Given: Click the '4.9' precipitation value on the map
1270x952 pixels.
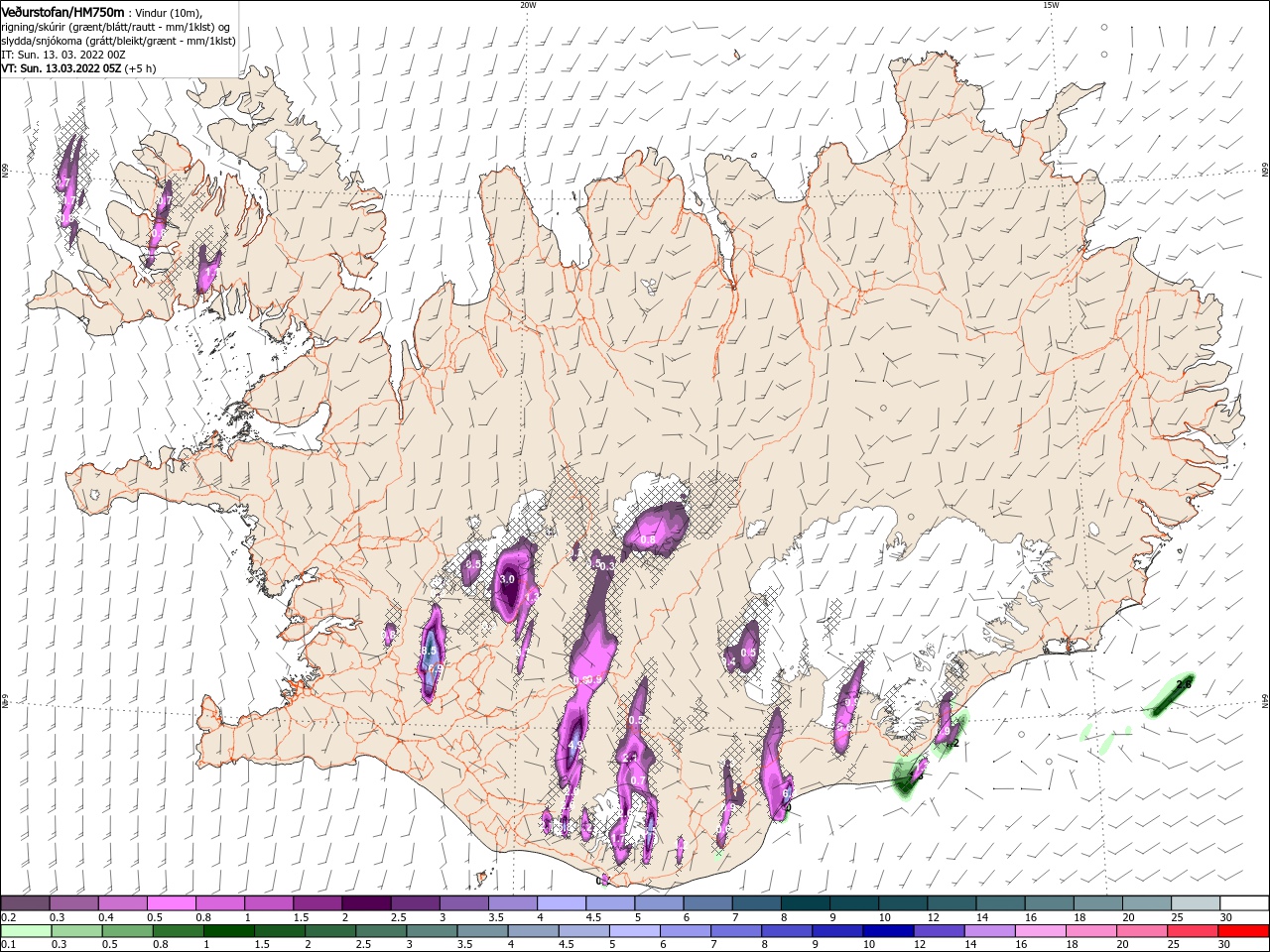Looking at the screenshot, I should pos(574,745).
